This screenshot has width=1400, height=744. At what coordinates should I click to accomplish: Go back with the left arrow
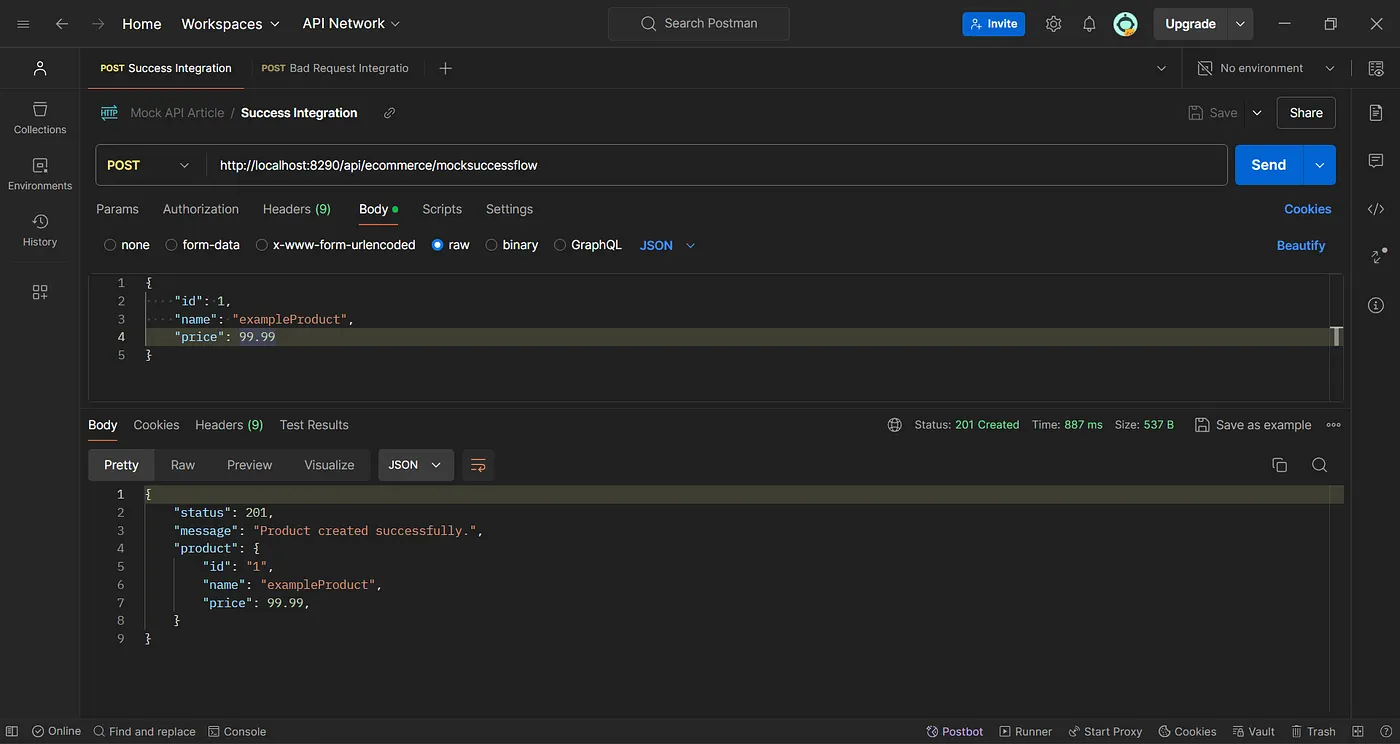tap(62, 24)
